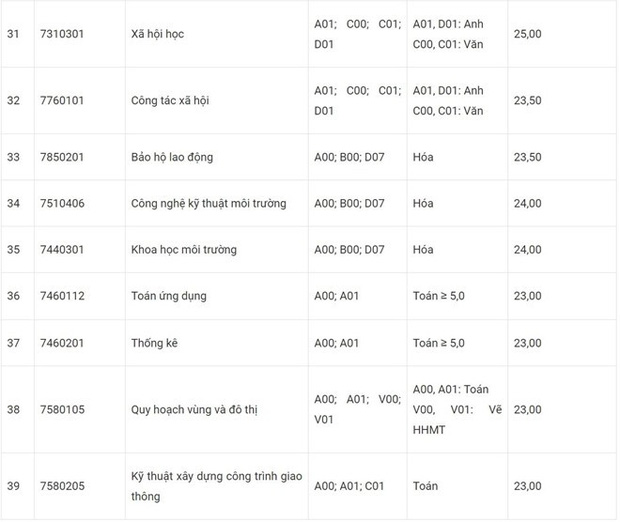This screenshot has height=522, width=620.
Task: Select Kỹ thuật xây dựng công trình giao thông
Action: [x=216, y=485]
